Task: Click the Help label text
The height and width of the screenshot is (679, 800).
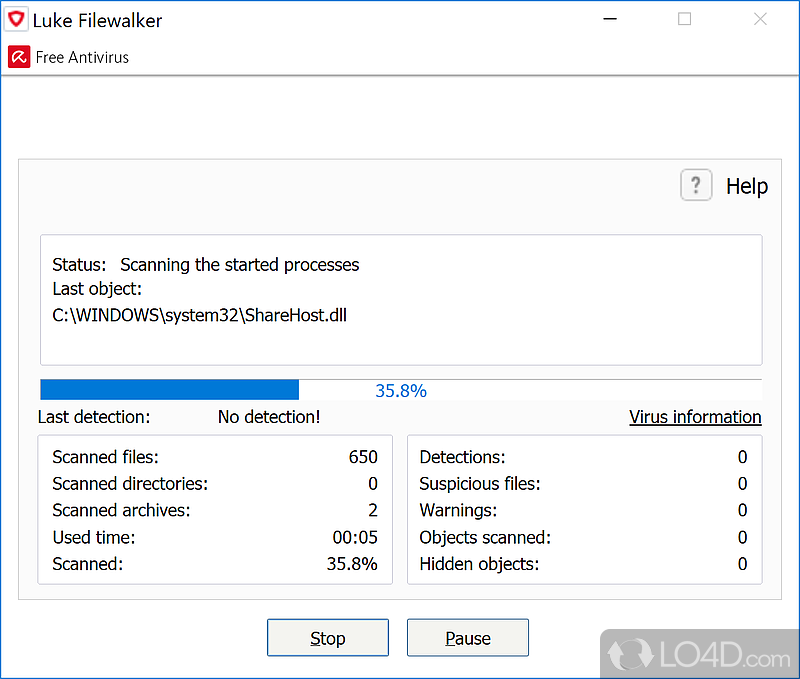Action: [x=747, y=186]
